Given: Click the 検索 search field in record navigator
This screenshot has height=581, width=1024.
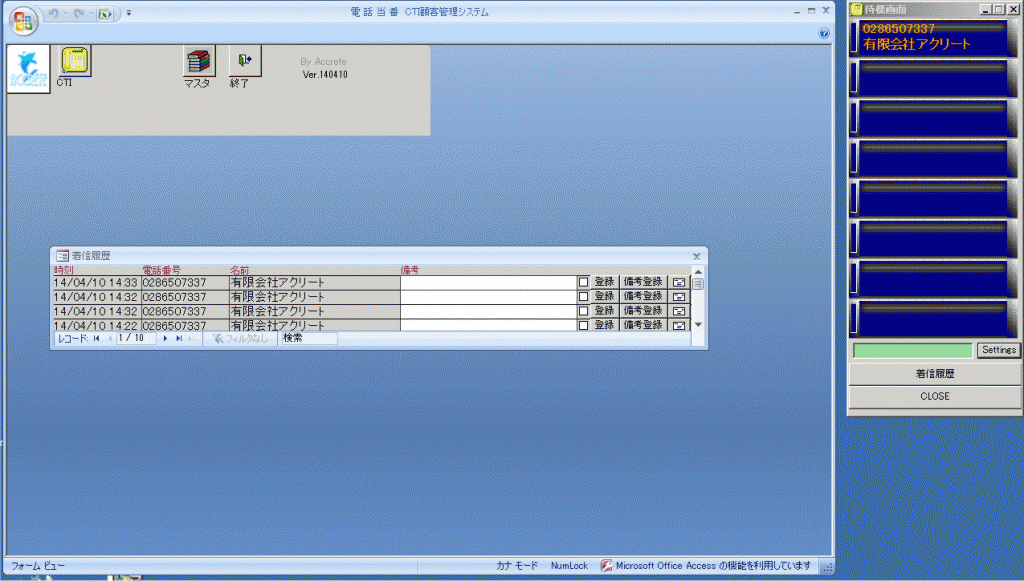Looking at the screenshot, I should click(308, 339).
